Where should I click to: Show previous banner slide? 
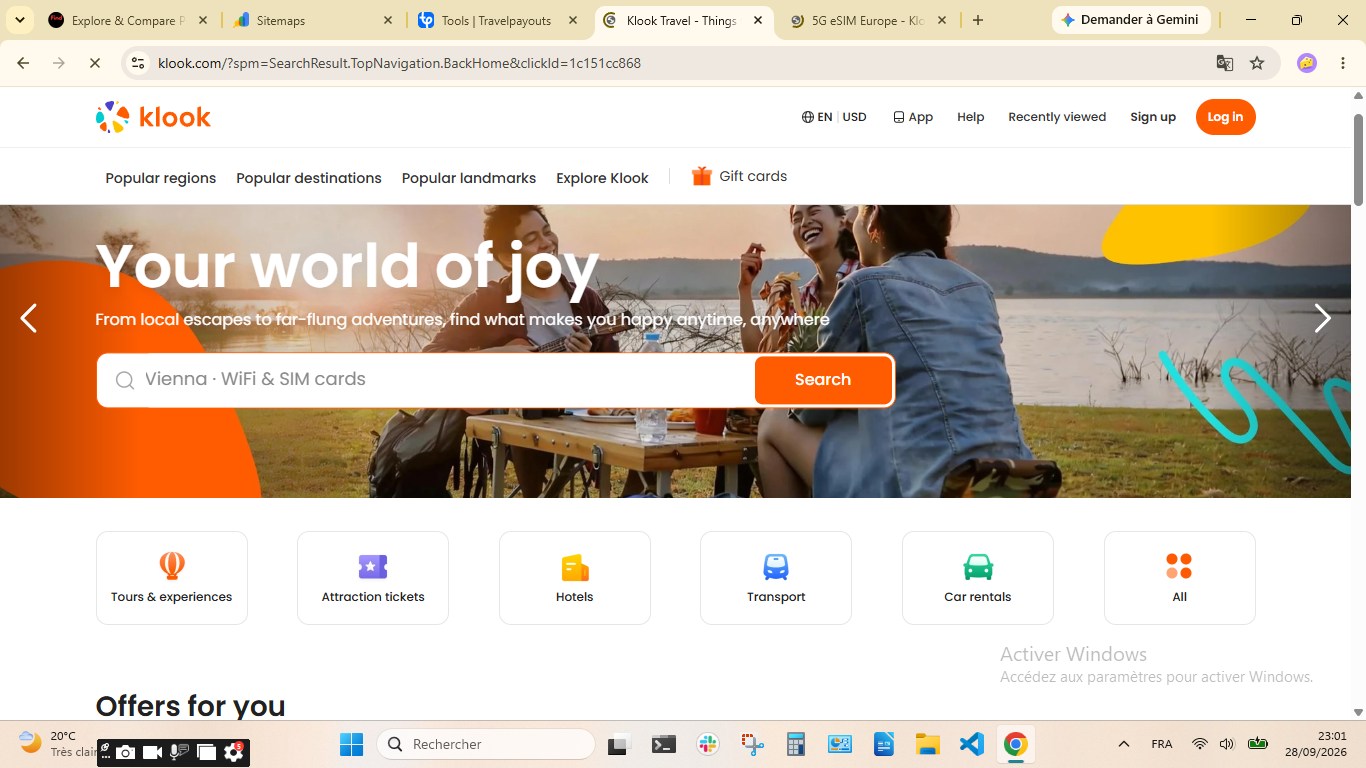point(29,319)
